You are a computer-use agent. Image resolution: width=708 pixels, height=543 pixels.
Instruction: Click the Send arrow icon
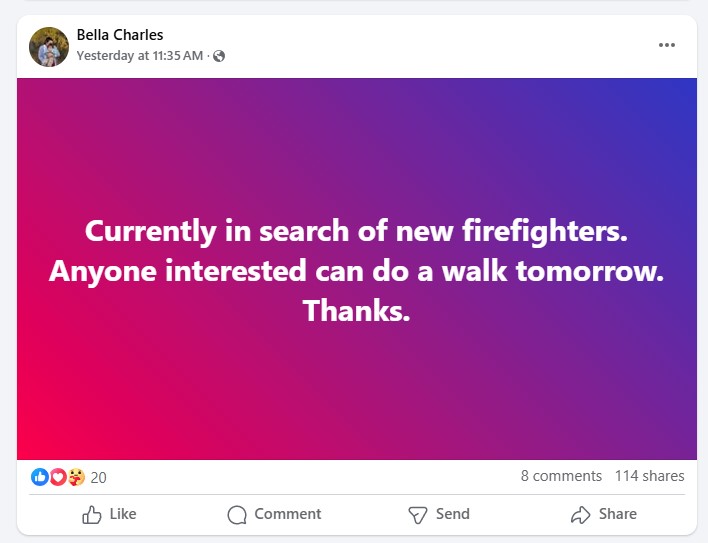pyautogui.click(x=418, y=515)
